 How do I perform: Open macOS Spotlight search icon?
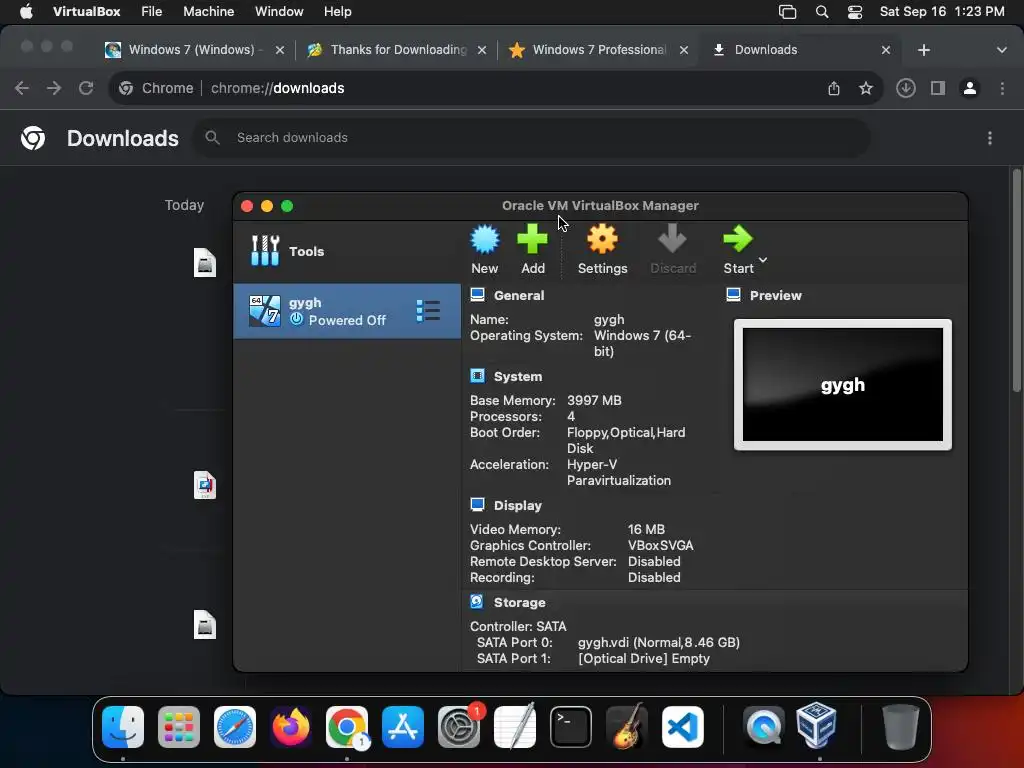pyautogui.click(x=822, y=12)
